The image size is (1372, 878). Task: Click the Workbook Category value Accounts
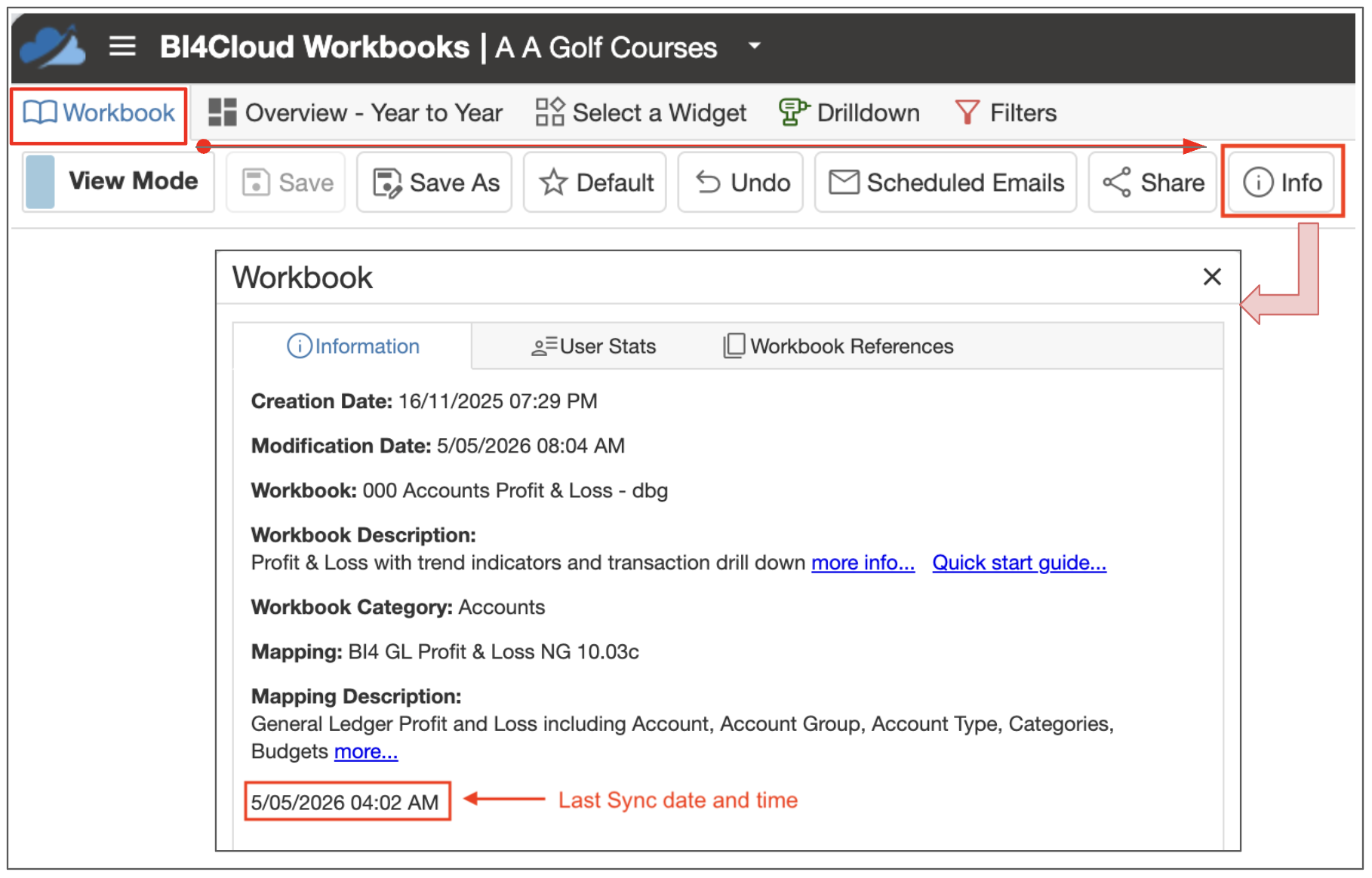click(502, 607)
